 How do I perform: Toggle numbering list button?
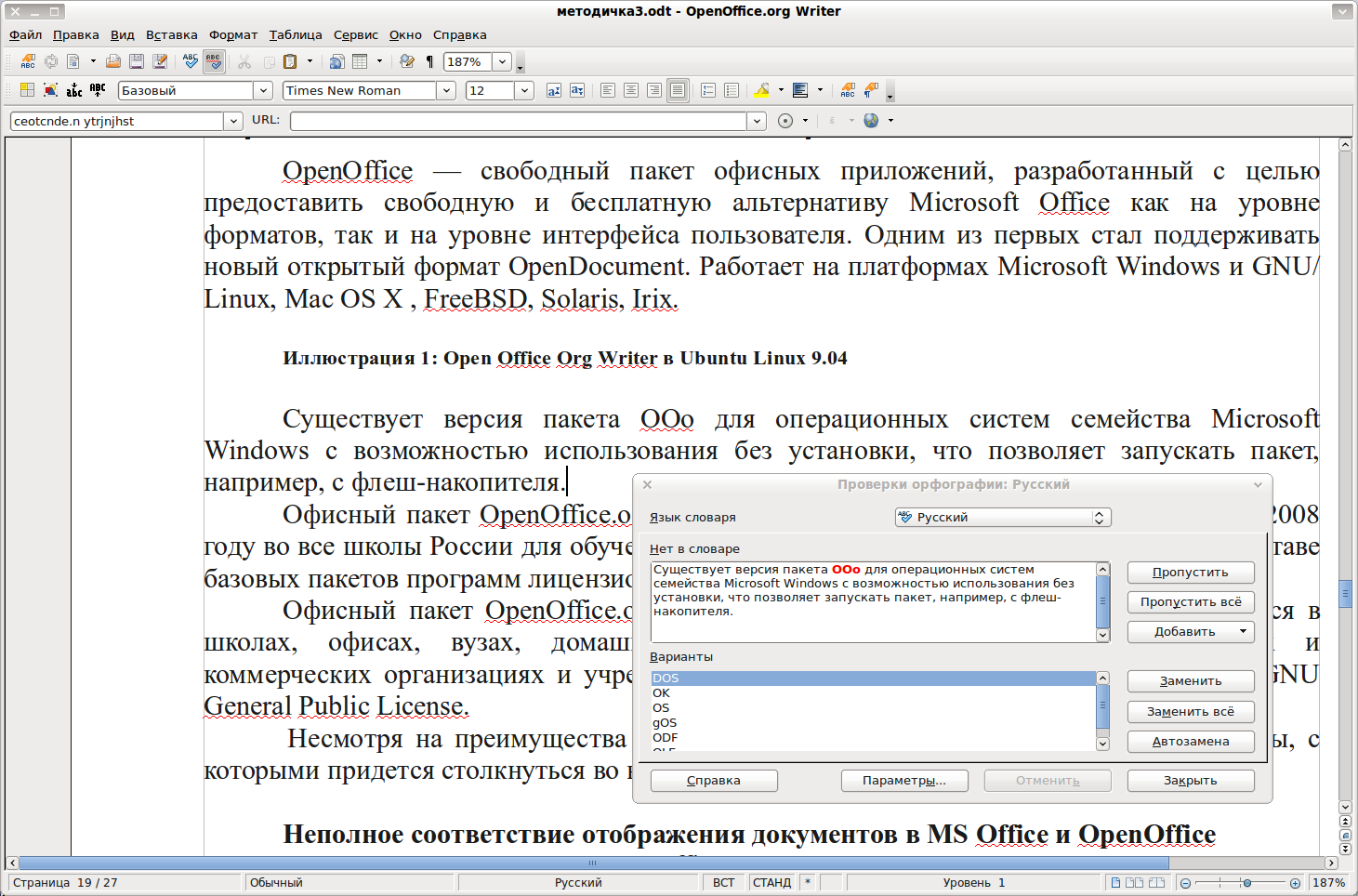(x=708, y=90)
